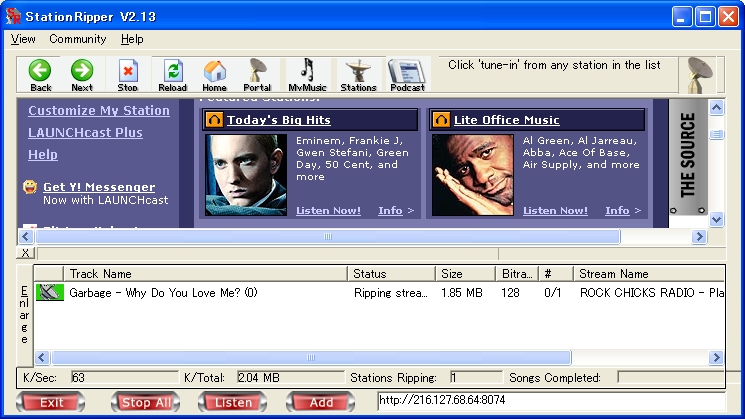Click the browser pane scroll down arrow

[716, 219]
